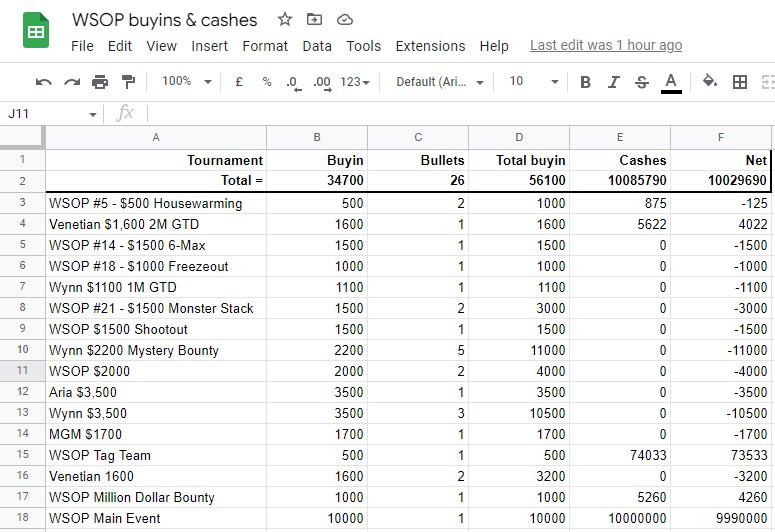Select 'Venetian $1,600 2M GTD' cell
The image size is (775, 532).
pos(156,224)
